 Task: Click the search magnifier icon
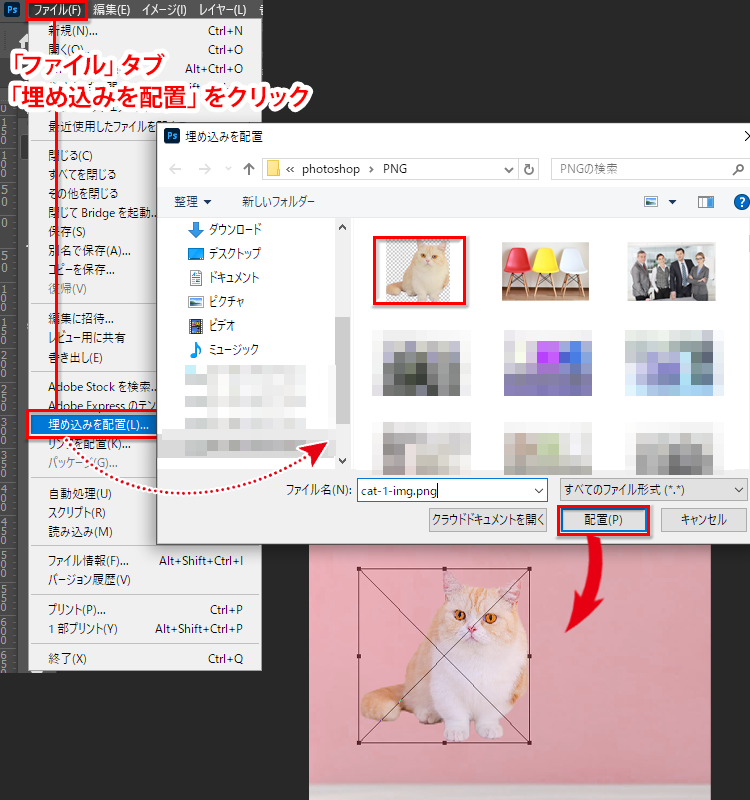click(738, 169)
